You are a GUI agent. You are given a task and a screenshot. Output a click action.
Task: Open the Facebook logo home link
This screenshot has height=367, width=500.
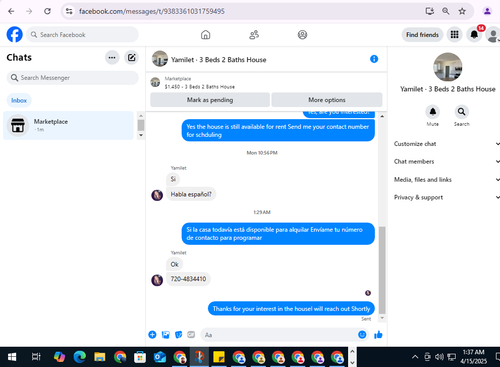point(14,34)
